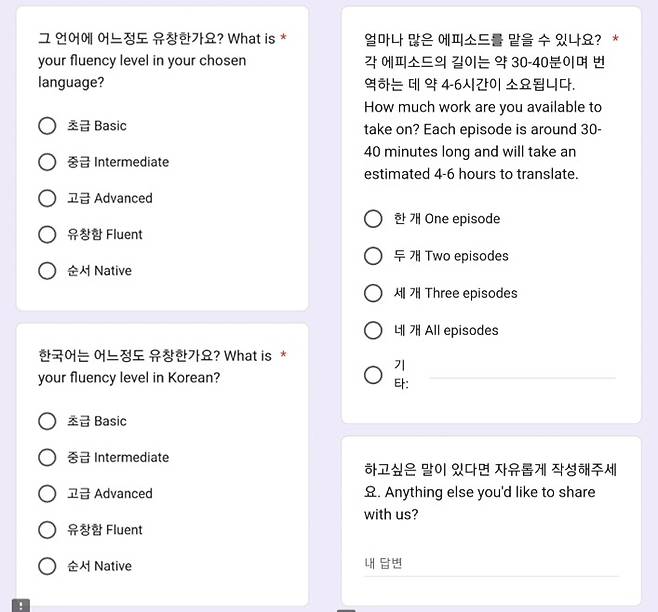The height and width of the screenshot is (612, 658).
Task: Pick 유창함 Fluent for chosen language fluency
Action: click(47, 234)
